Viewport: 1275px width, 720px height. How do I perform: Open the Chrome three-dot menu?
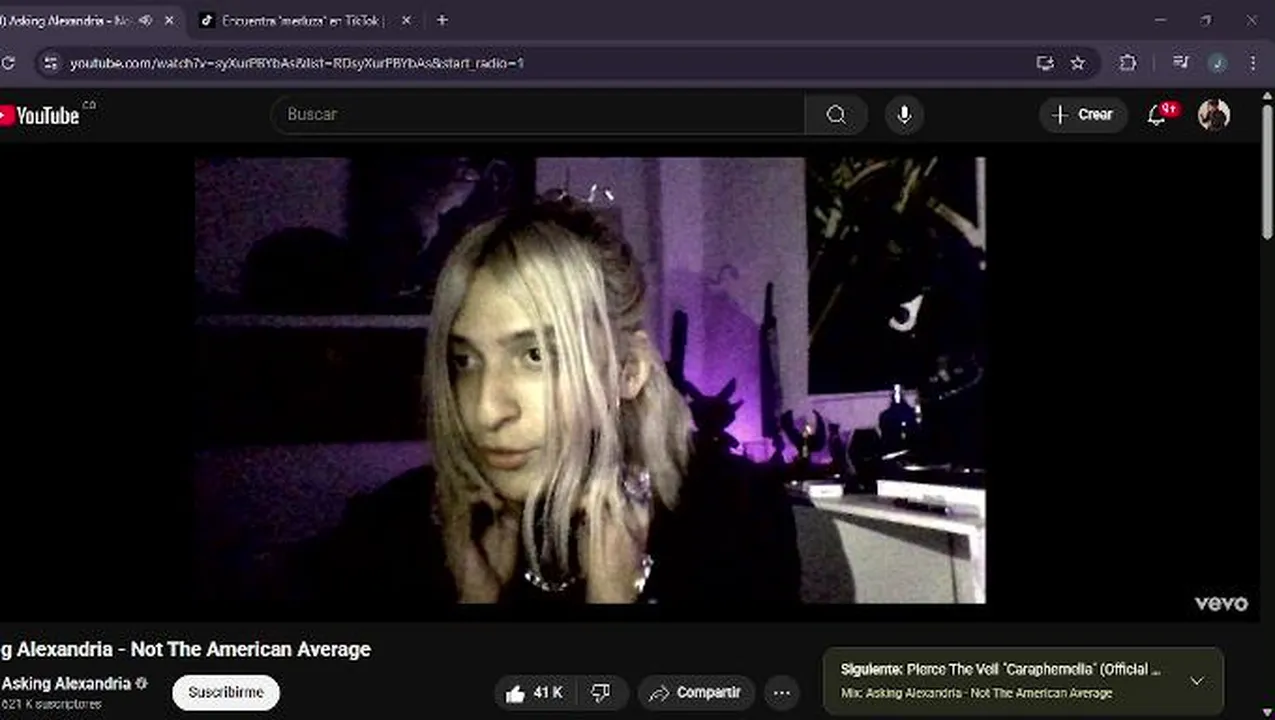pyautogui.click(x=1252, y=63)
